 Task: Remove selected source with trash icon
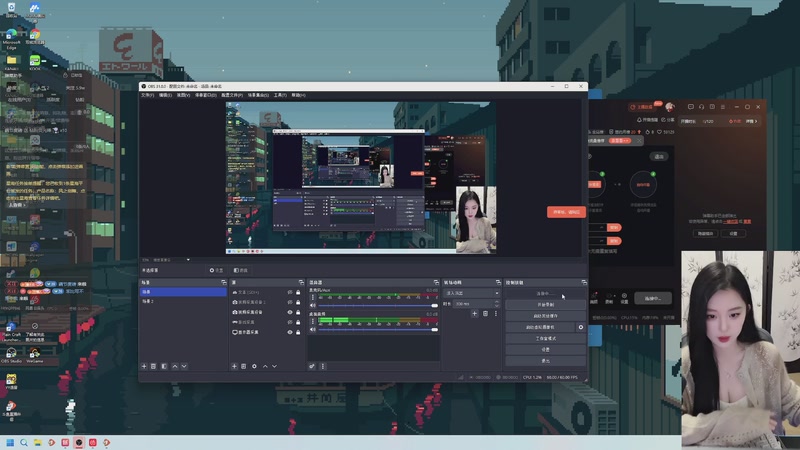pyautogui.click(x=244, y=366)
